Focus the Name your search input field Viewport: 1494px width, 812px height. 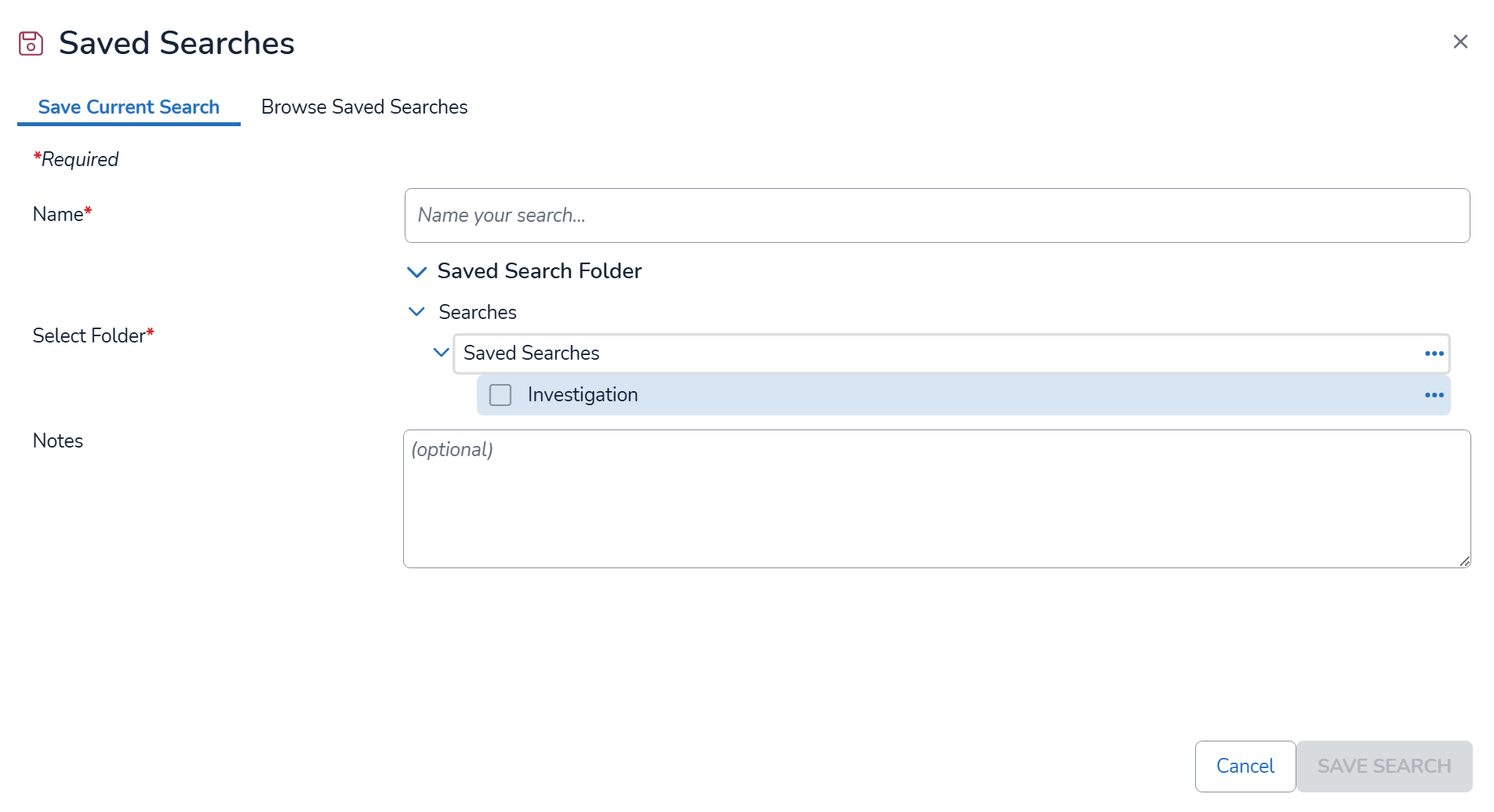[936, 216]
